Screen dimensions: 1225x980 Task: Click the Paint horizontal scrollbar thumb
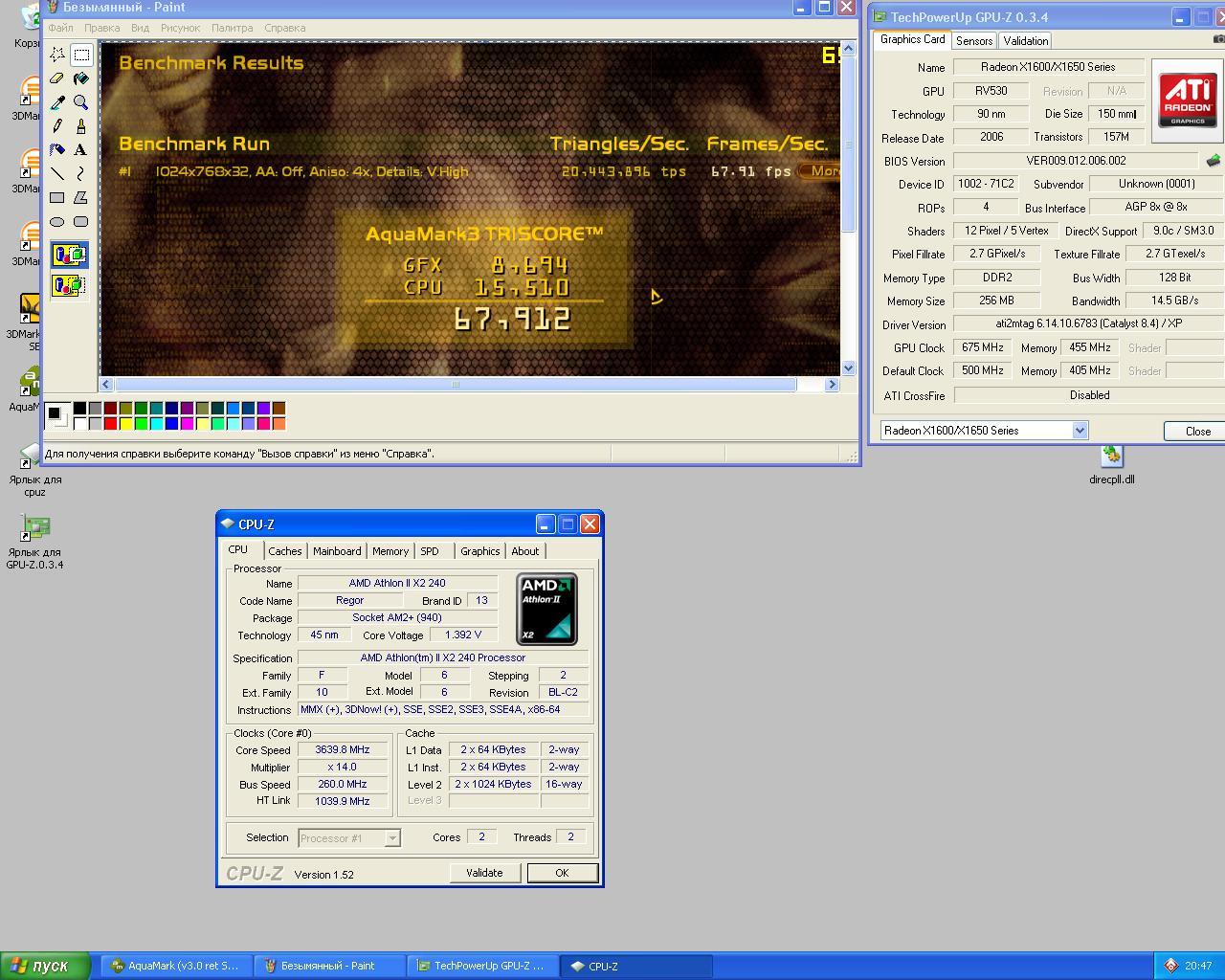(x=456, y=385)
